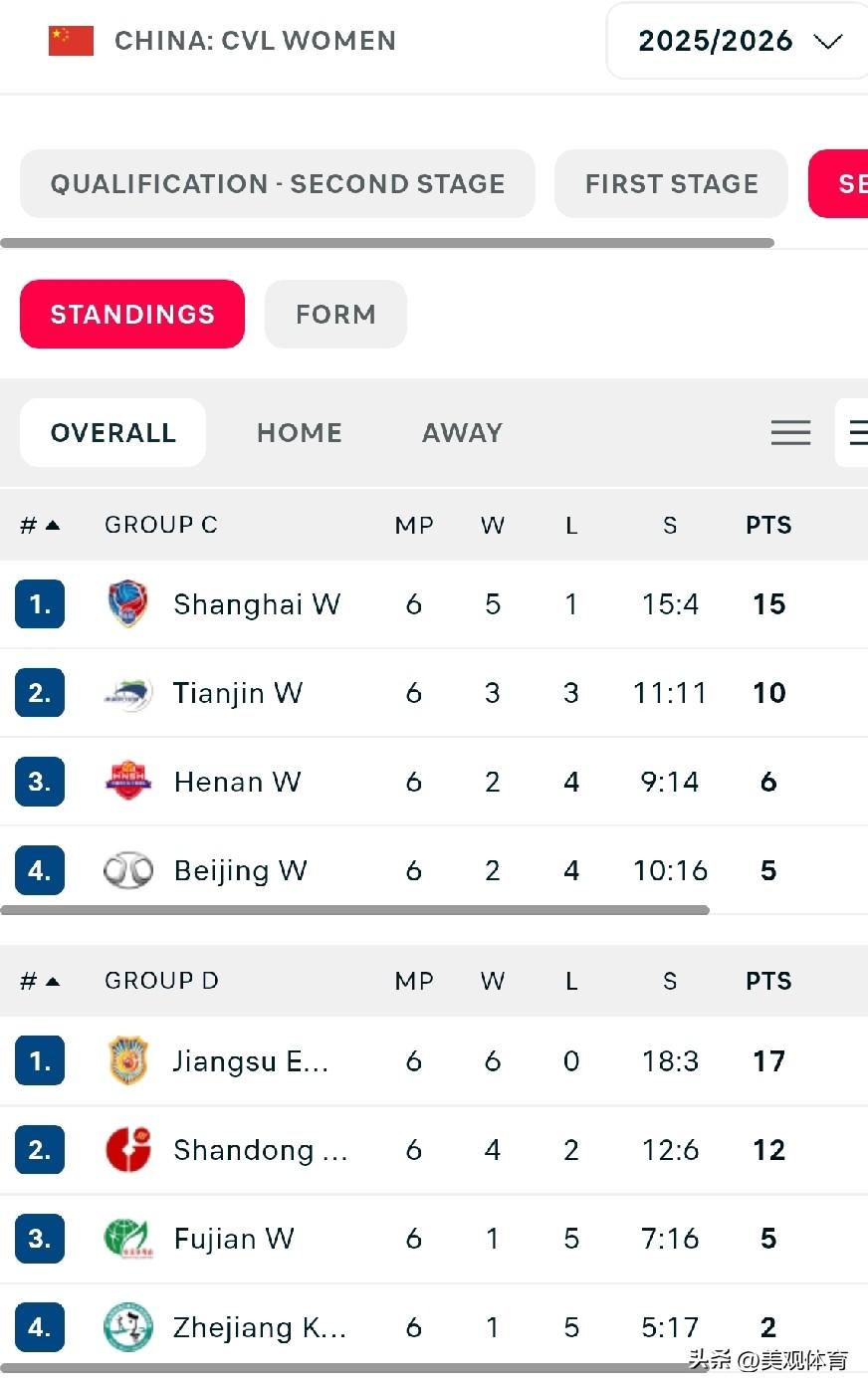868x1390 pixels.
Task: Click the Fujian W team logo
Action: (128, 1239)
